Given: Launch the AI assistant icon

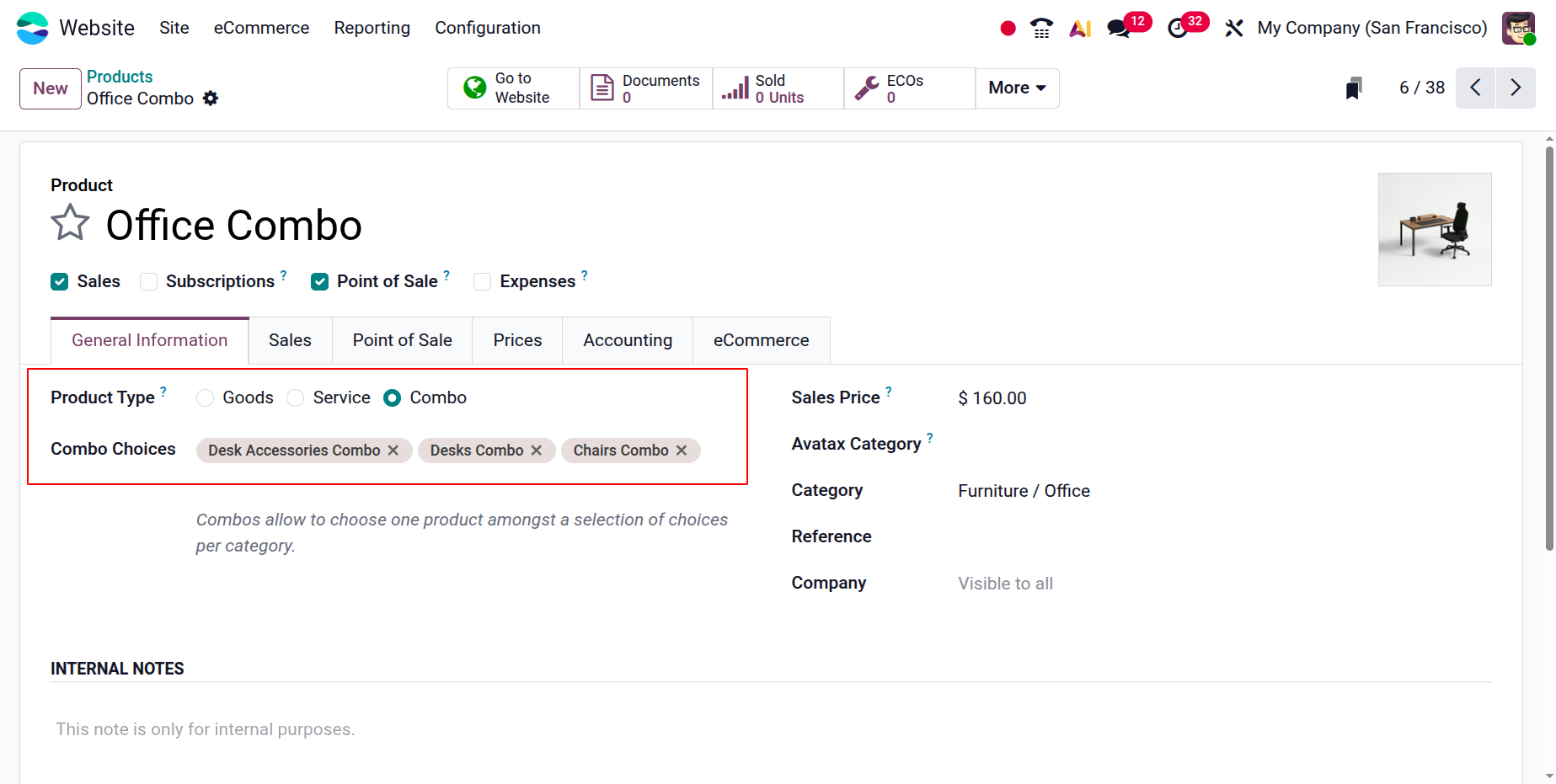Looking at the screenshot, I should tap(1080, 29).
